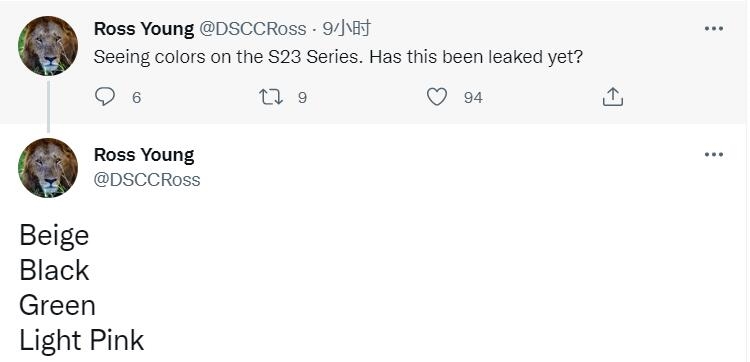Image resolution: width=750 pixels, height=362 pixels.
Task: Click the lion avatar on the second tweet
Action: pyautogui.click(x=48, y=168)
